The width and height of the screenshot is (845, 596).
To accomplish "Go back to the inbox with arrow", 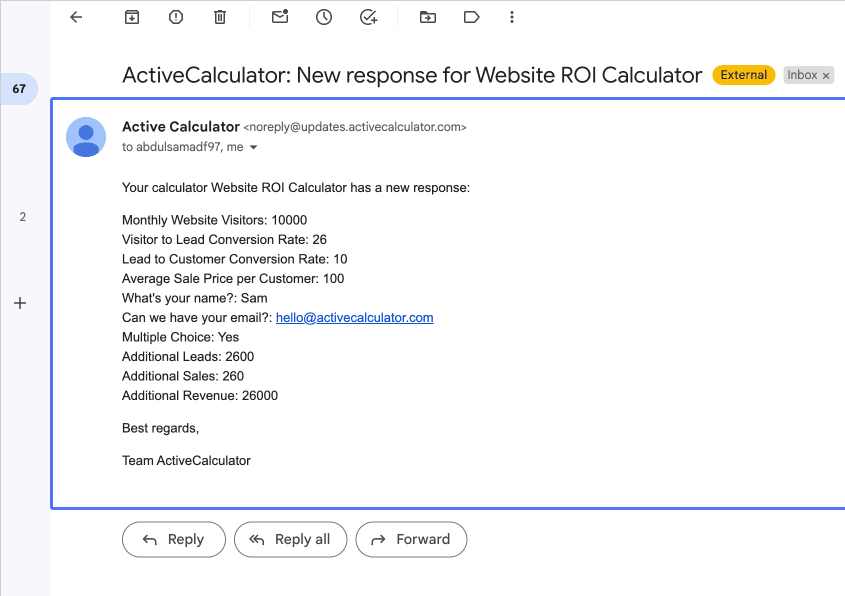I will click(x=77, y=17).
